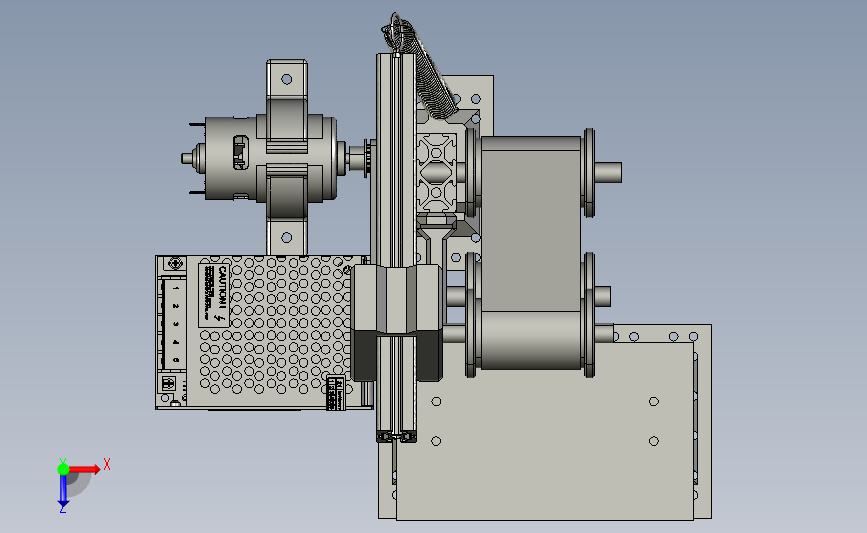Select the slider block clamped on the rail

click(396, 323)
